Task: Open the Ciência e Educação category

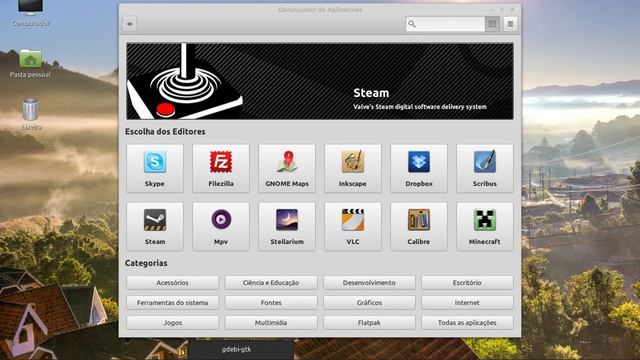Action: (271, 282)
